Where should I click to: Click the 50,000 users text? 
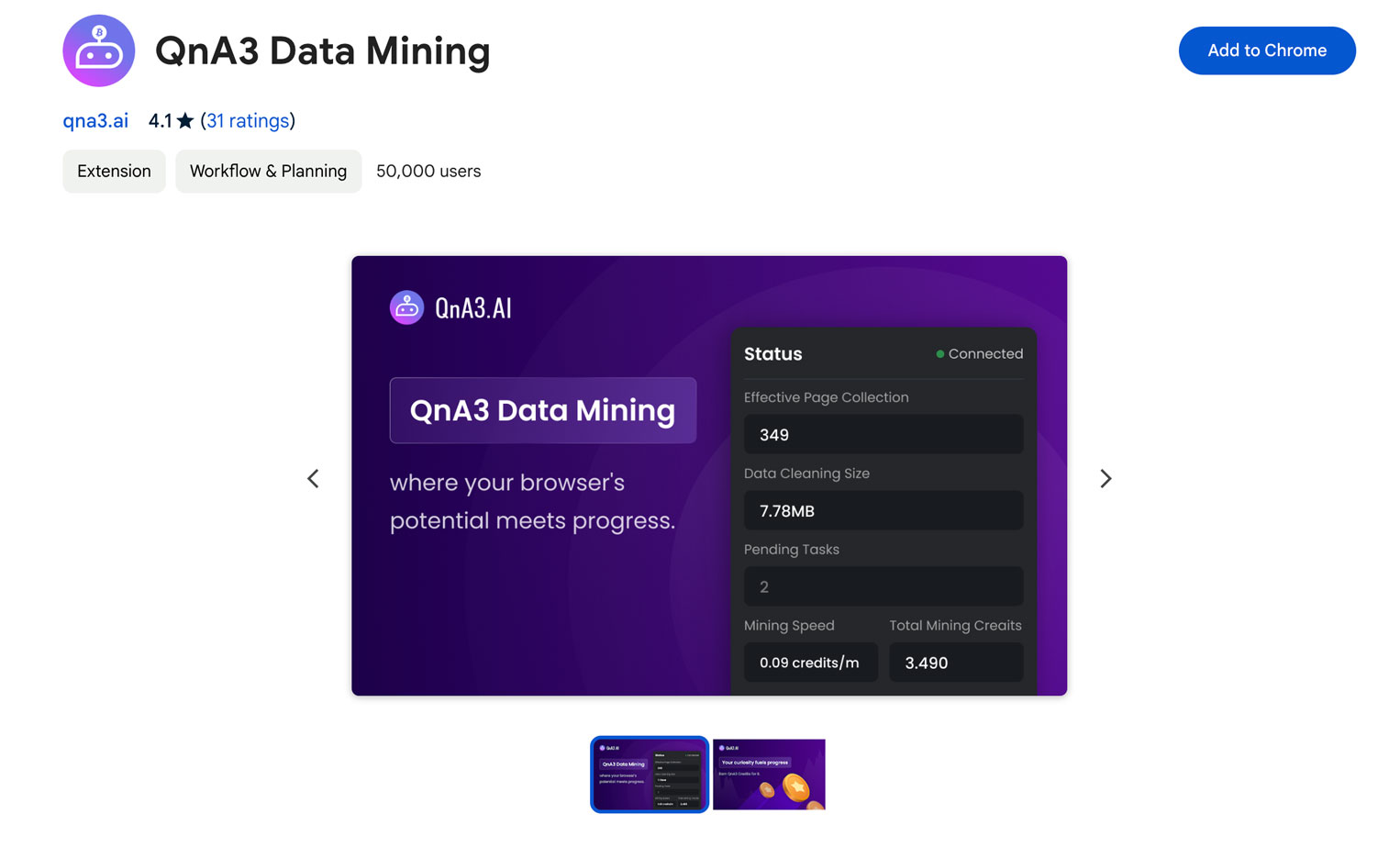[428, 172]
